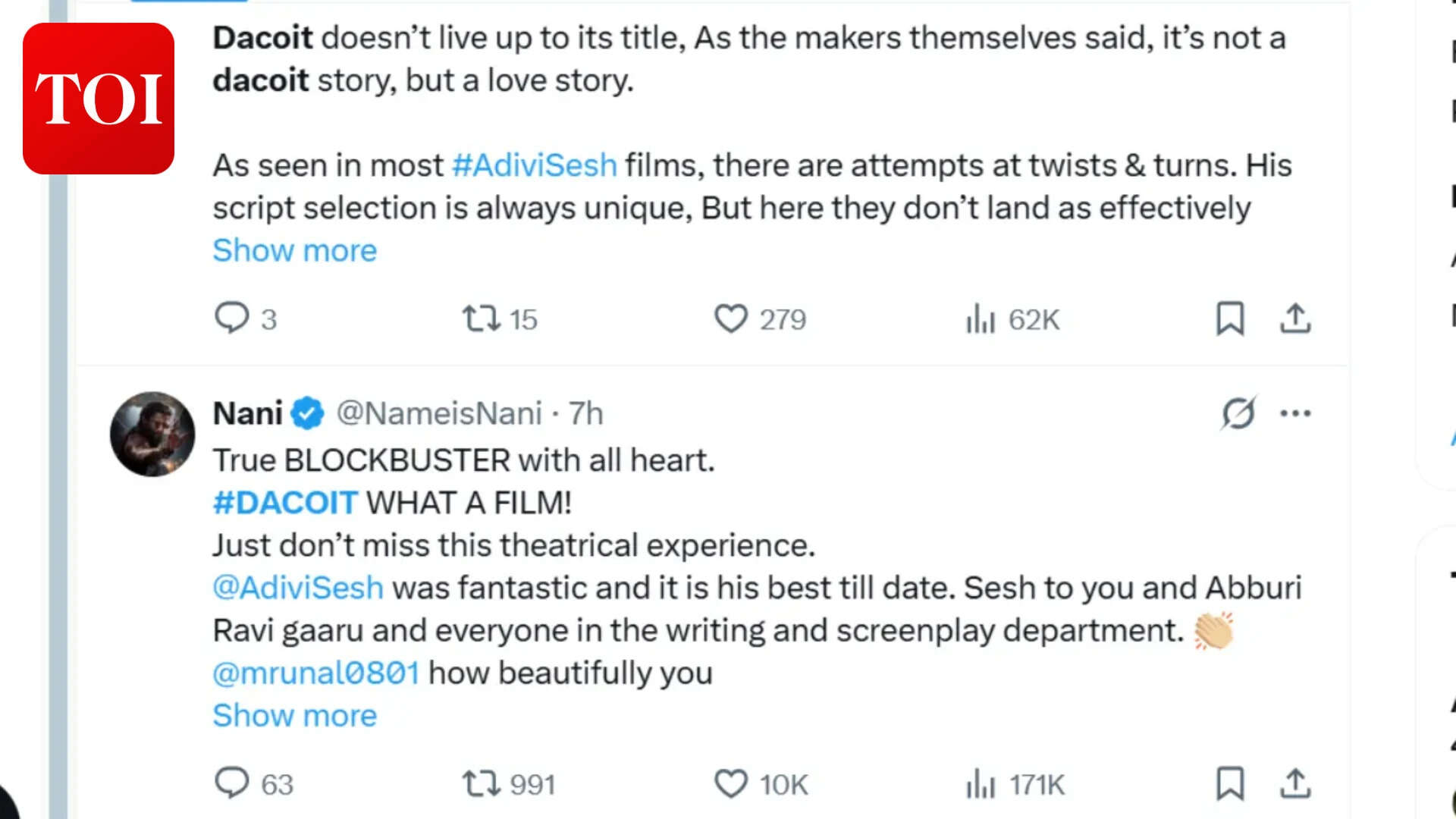This screenshot has width=1456, height=819.
Task: Like Nani's tweet with 10K likes
Action: click(731, 783)
